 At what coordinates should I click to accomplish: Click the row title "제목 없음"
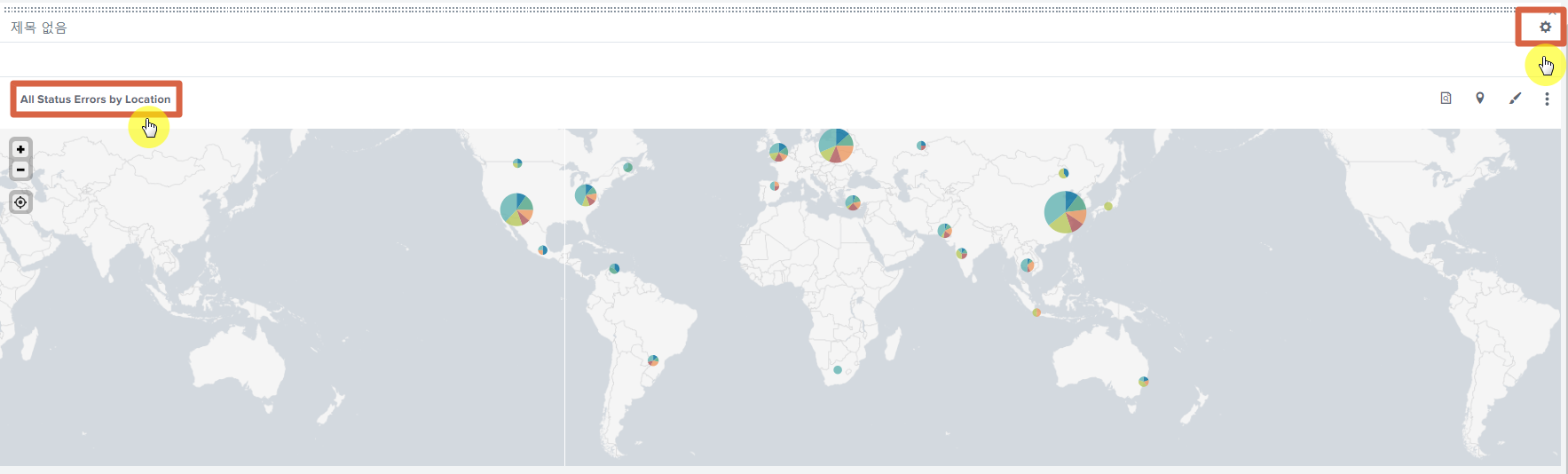point(39,28)
